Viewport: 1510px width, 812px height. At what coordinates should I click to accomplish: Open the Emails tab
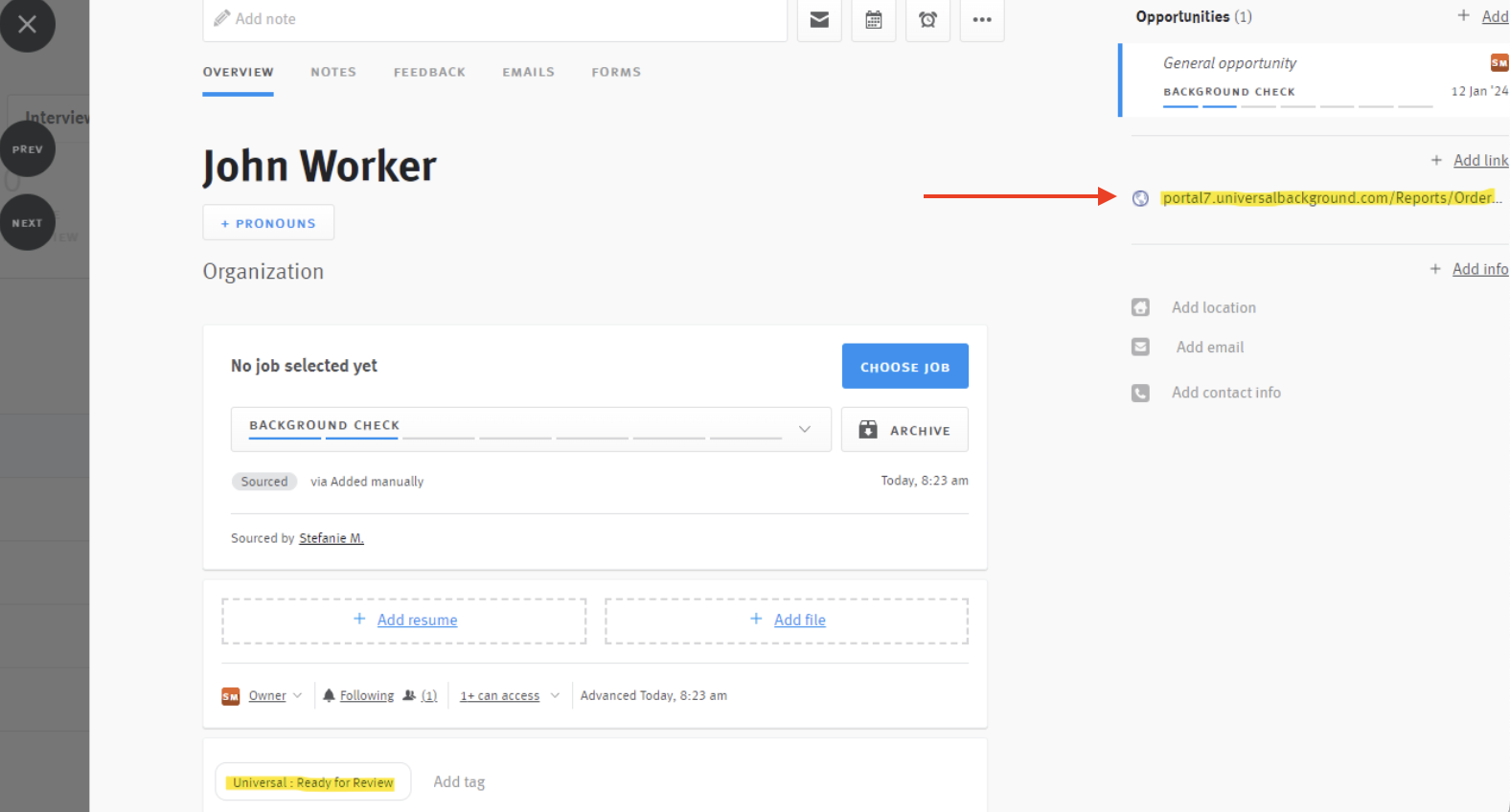pos(529,72)
